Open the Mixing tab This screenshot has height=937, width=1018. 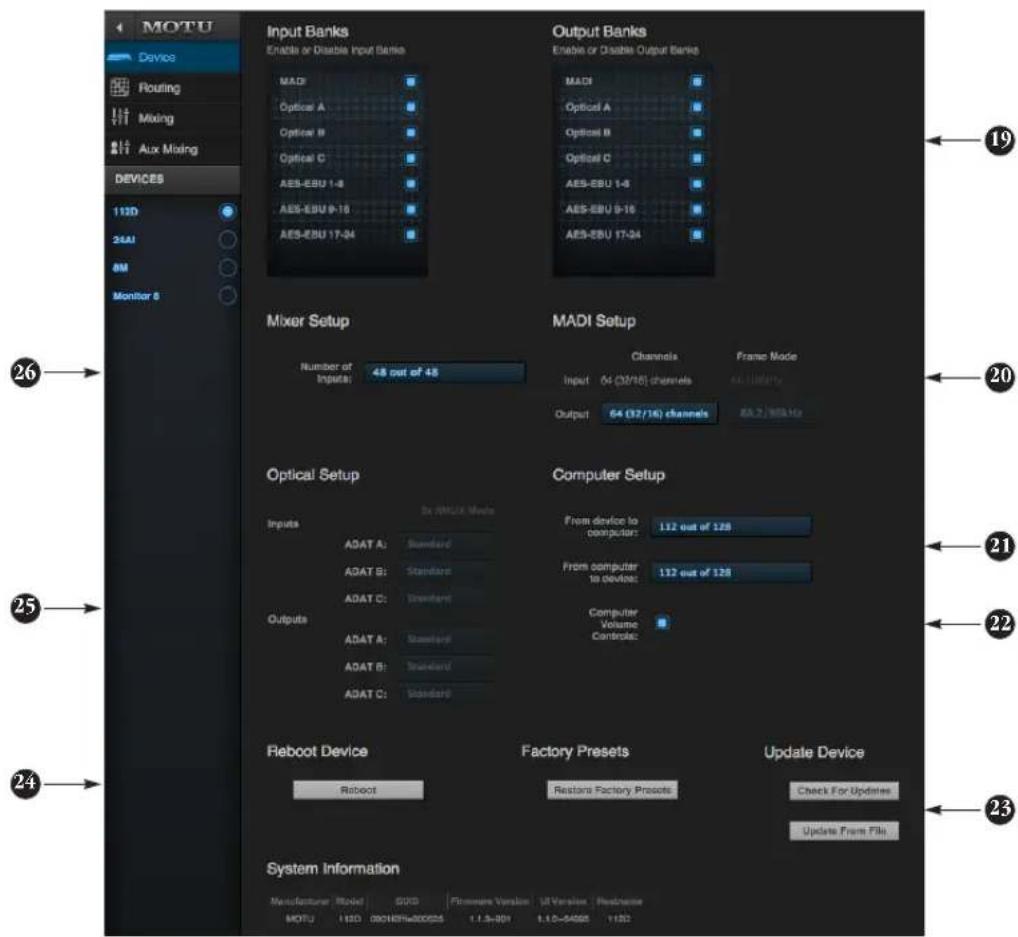[x=172, y=118]
